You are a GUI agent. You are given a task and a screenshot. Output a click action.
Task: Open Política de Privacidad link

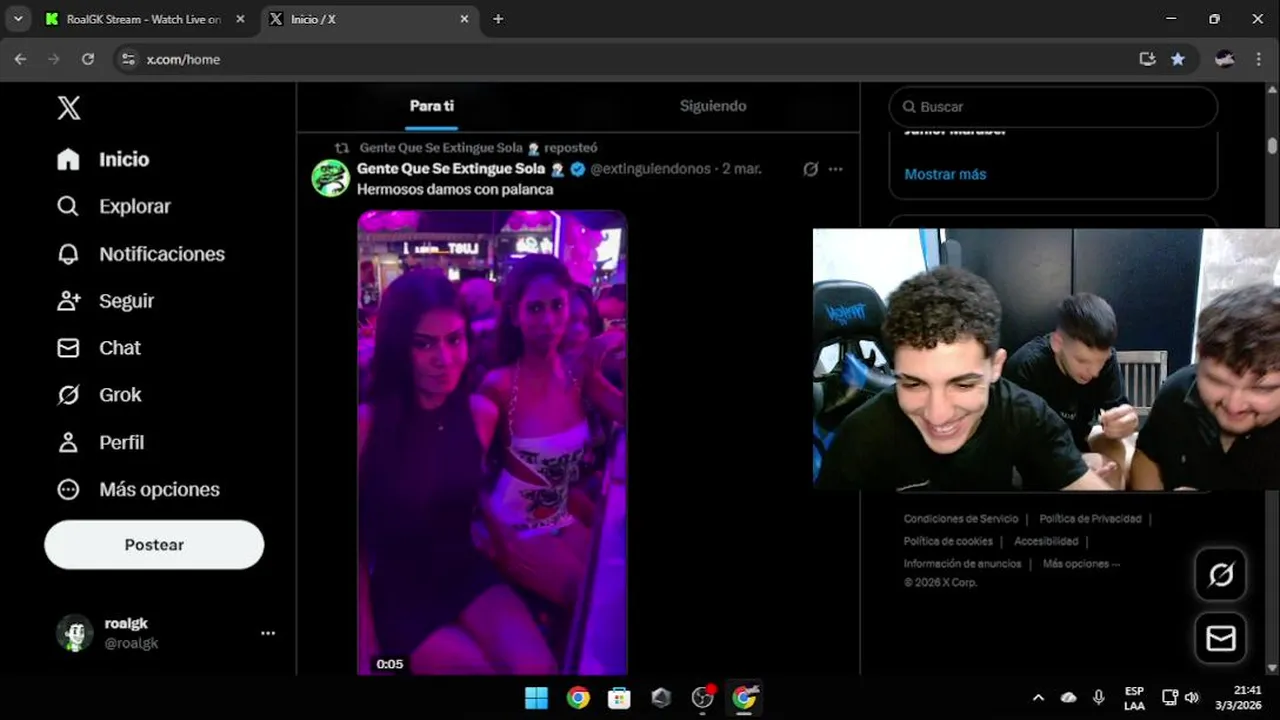point(1090,519)
